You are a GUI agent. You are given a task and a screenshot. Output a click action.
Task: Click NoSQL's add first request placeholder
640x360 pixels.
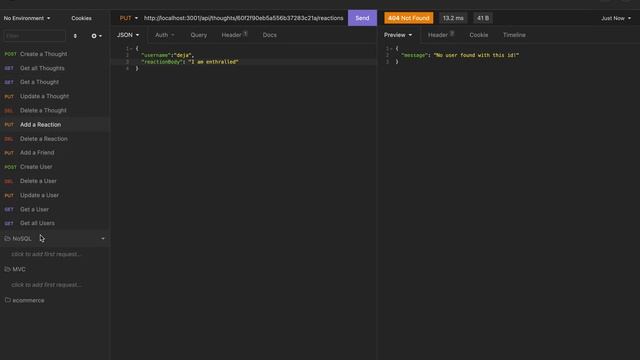point(46,254)
